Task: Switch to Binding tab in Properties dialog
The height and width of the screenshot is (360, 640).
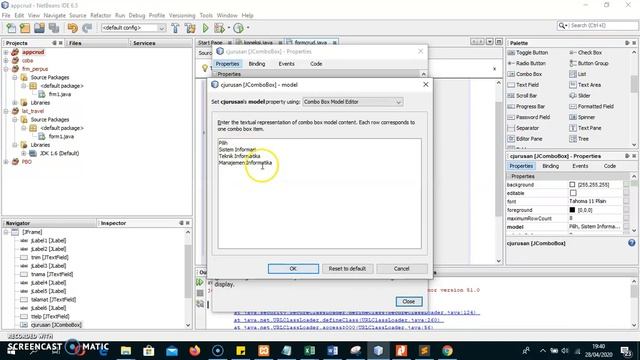Action: pos(257,64)
